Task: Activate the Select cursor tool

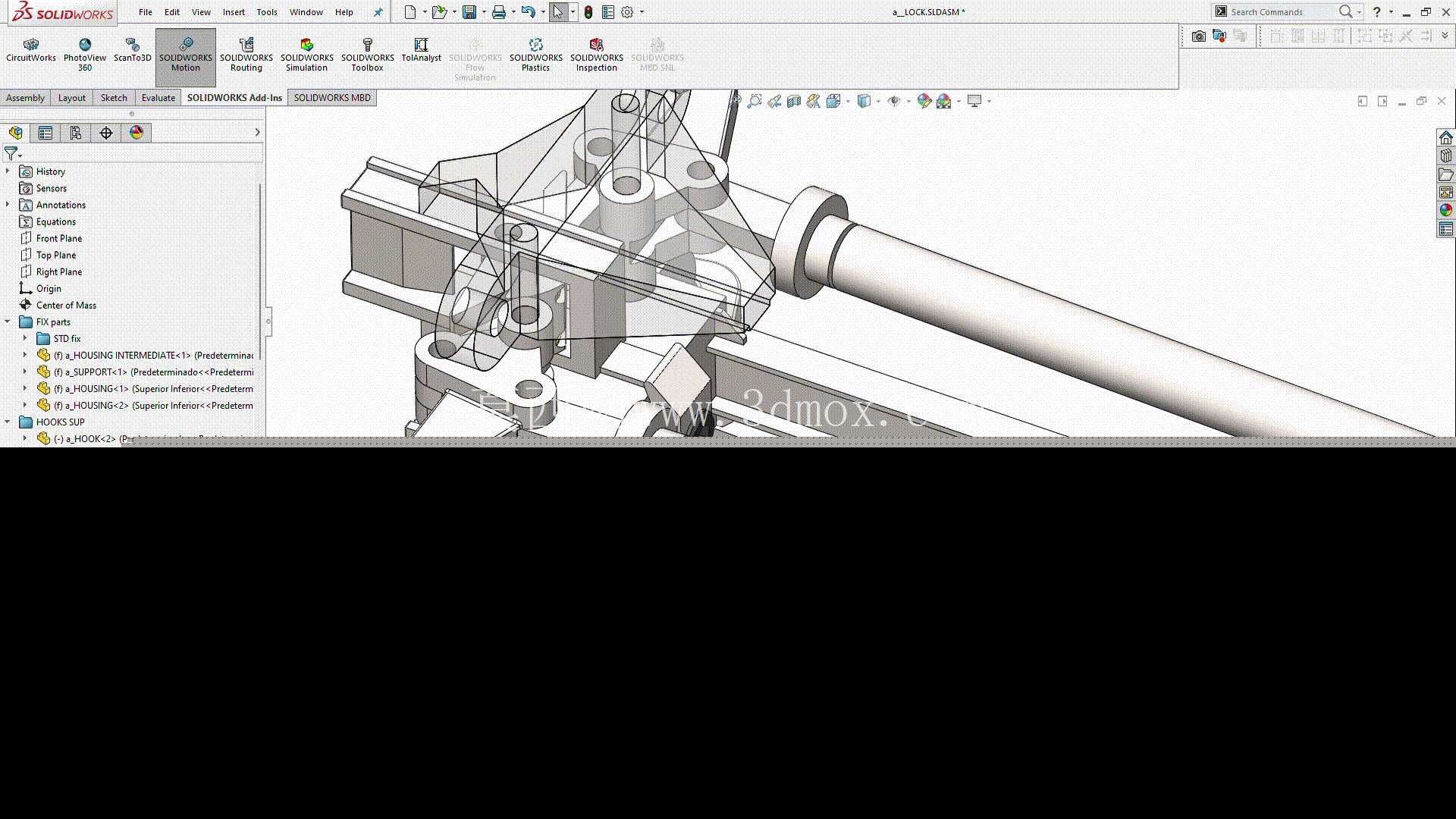Action: pos(557,12)
